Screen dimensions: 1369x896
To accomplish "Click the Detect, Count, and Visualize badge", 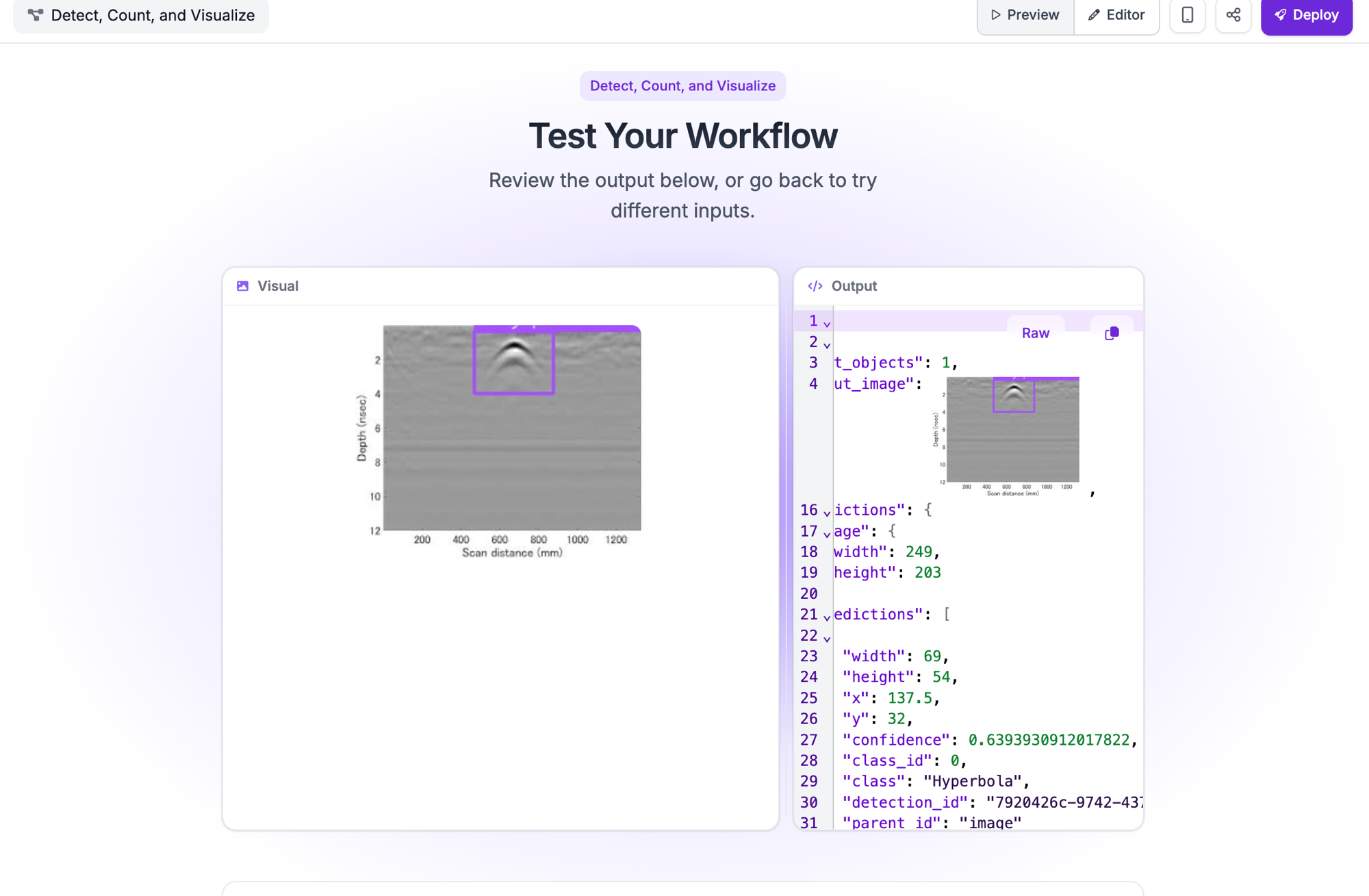I will point(682,86).
